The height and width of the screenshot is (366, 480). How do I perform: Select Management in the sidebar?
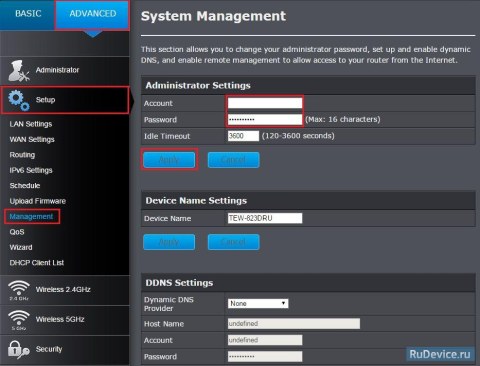coord(31,217)
